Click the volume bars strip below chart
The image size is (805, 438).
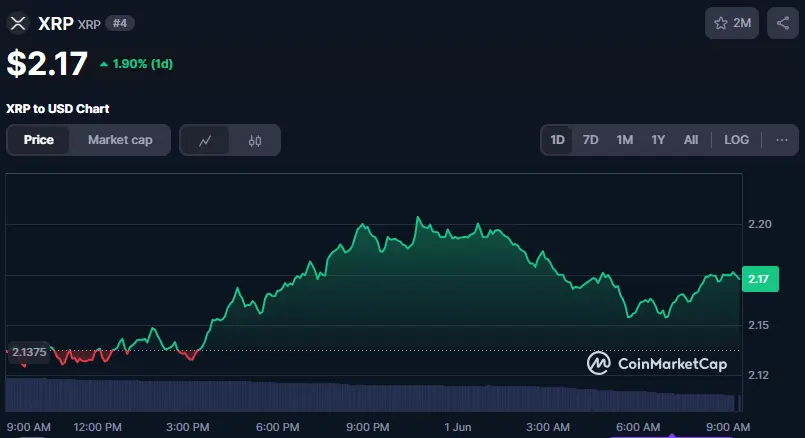[x=370, y=394]
